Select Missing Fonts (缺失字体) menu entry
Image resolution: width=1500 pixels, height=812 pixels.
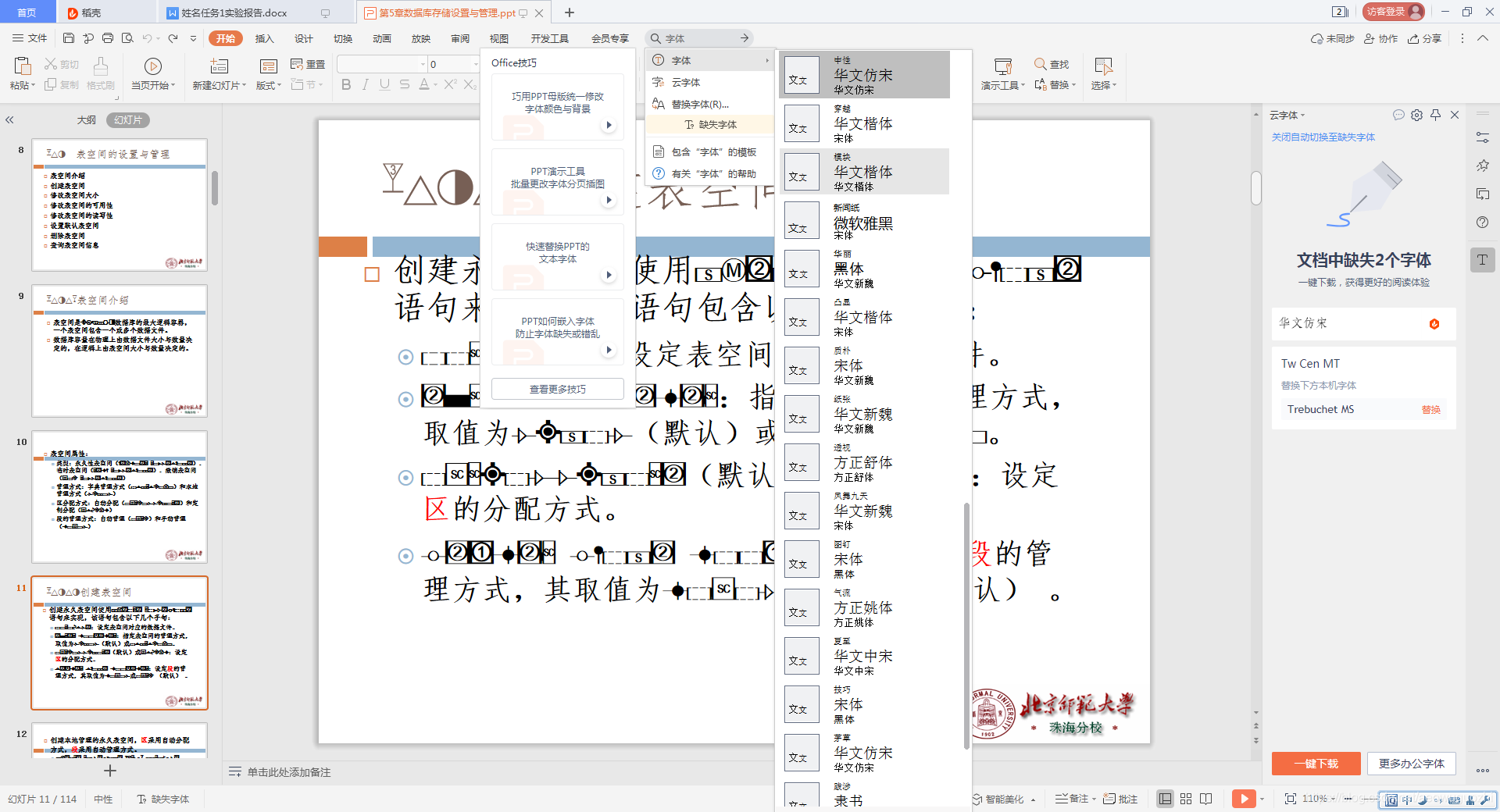click(709, 125)
